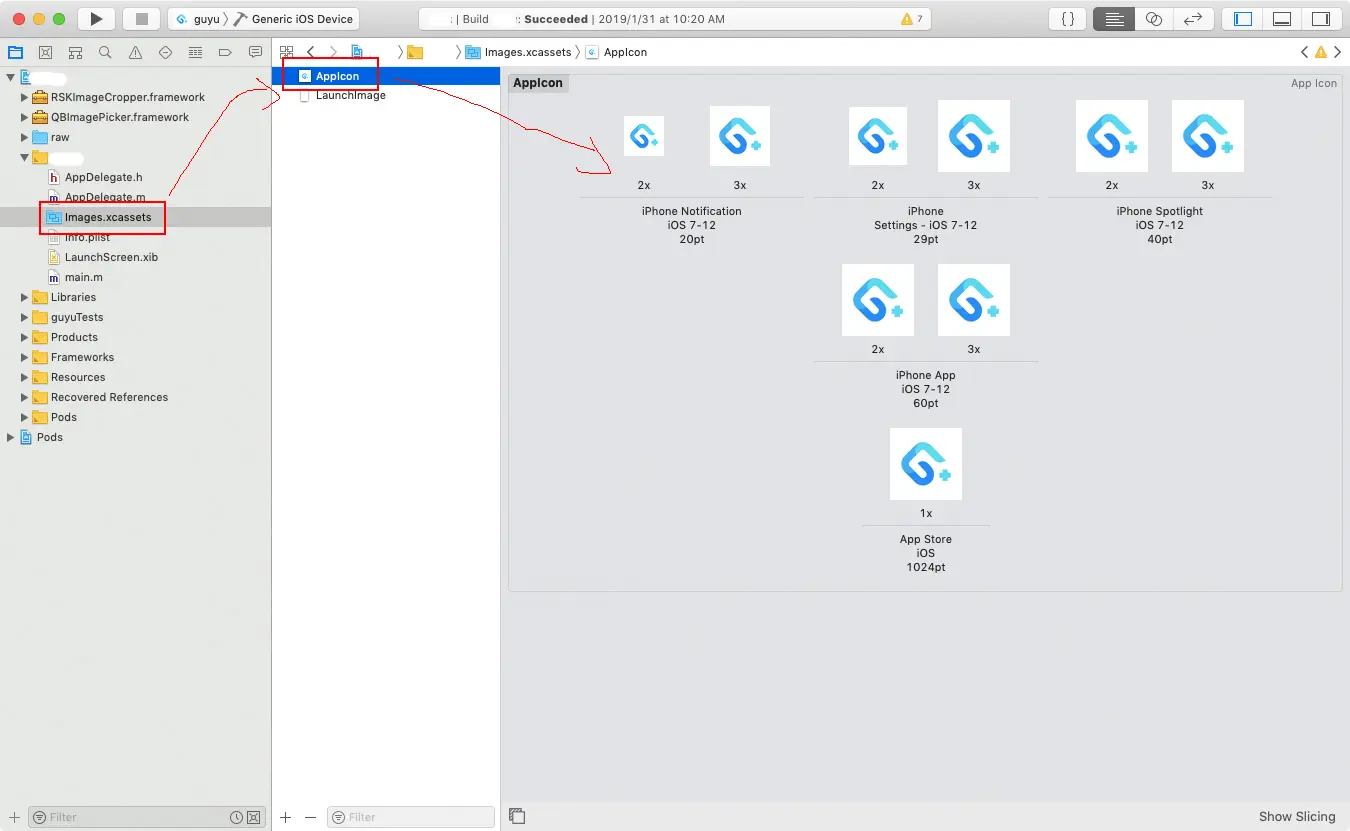The image size is (1350, 831).
Task: Toggle the asset outline view
Action: click(x=517, y=816)
